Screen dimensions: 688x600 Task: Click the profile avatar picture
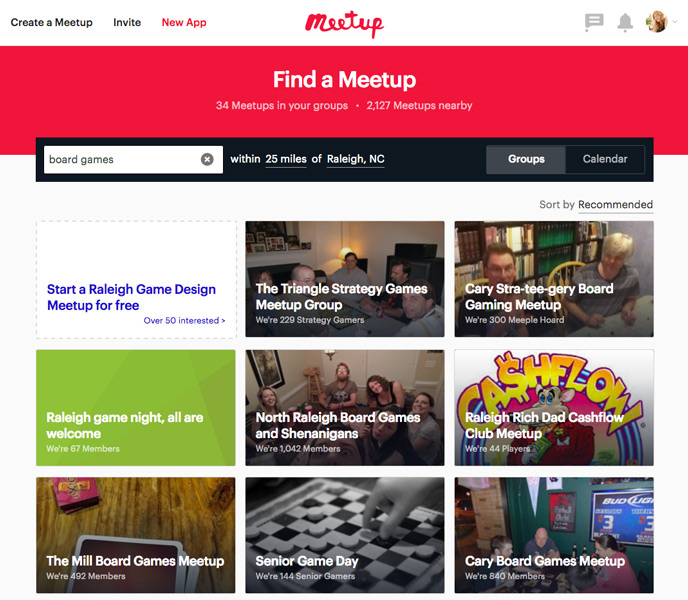(656, 22)
